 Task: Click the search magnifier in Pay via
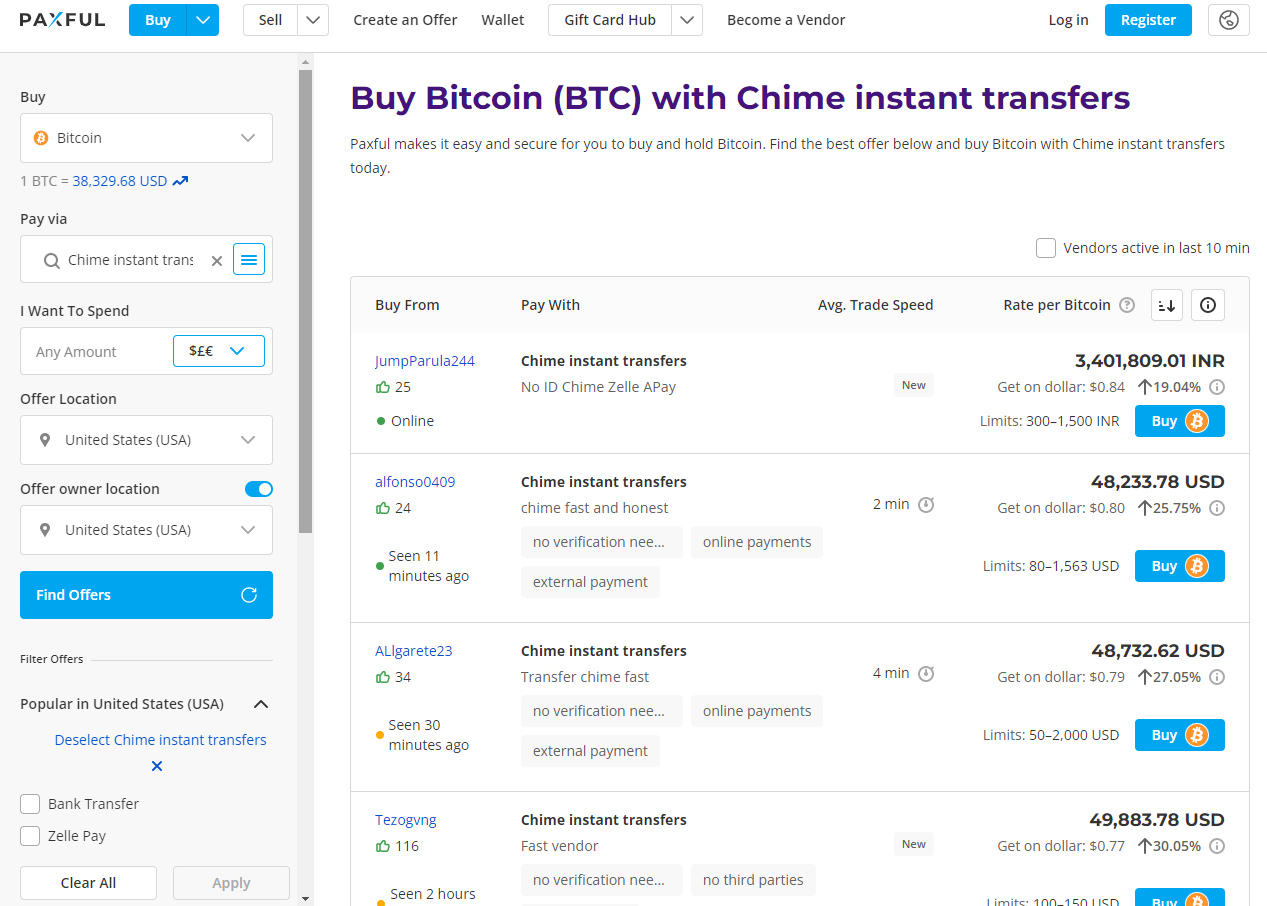point(52,260)
